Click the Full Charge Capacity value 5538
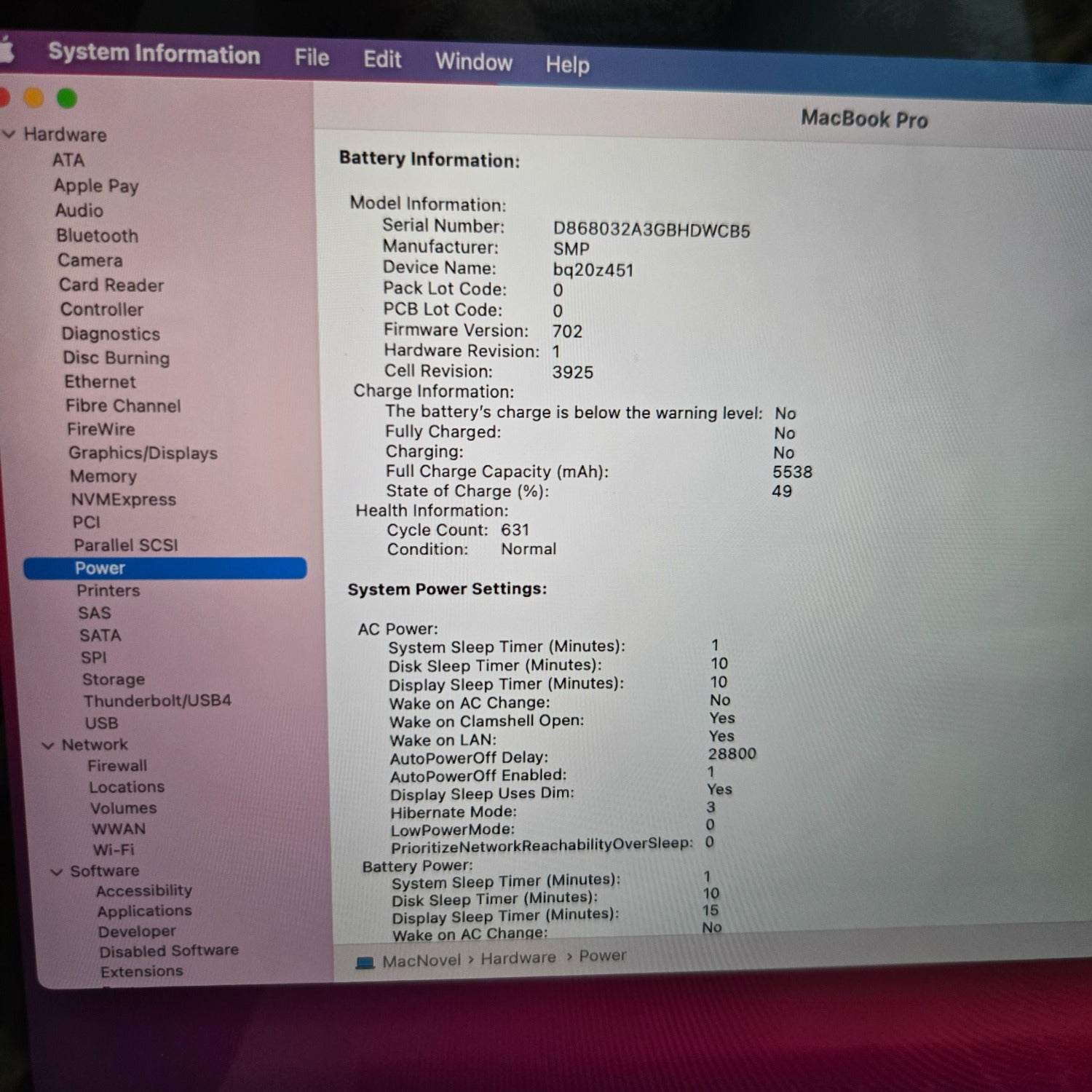 pyautogui.click(x=792, y=472)
